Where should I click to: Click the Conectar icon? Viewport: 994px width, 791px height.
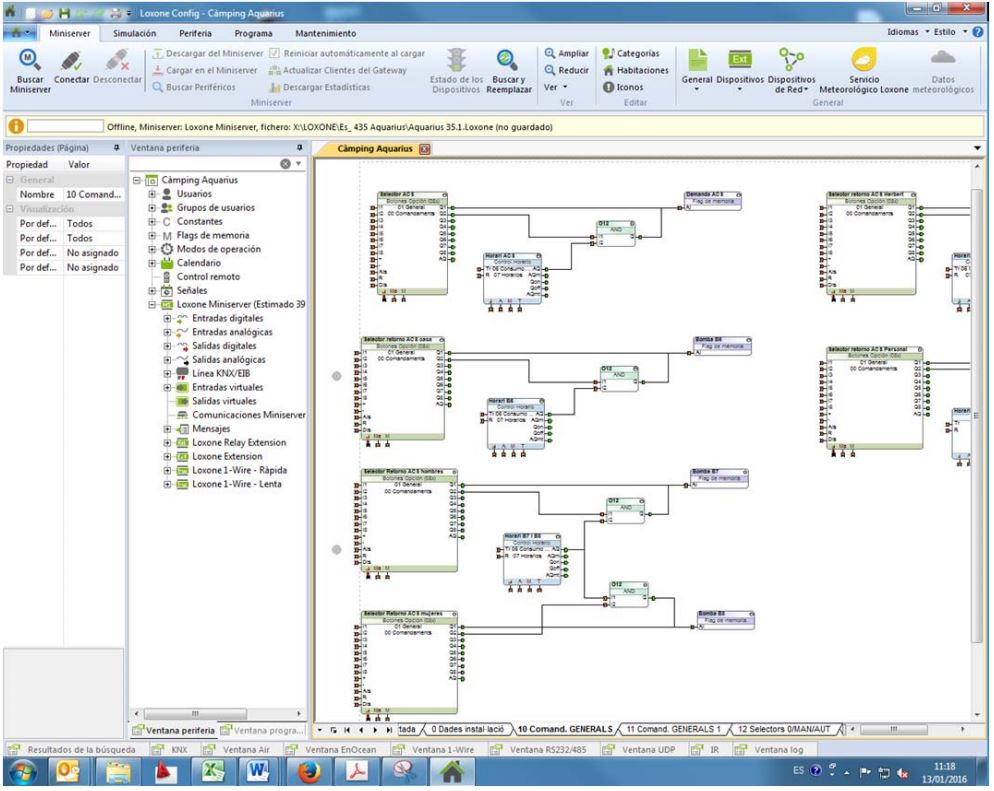pos(71,61)
